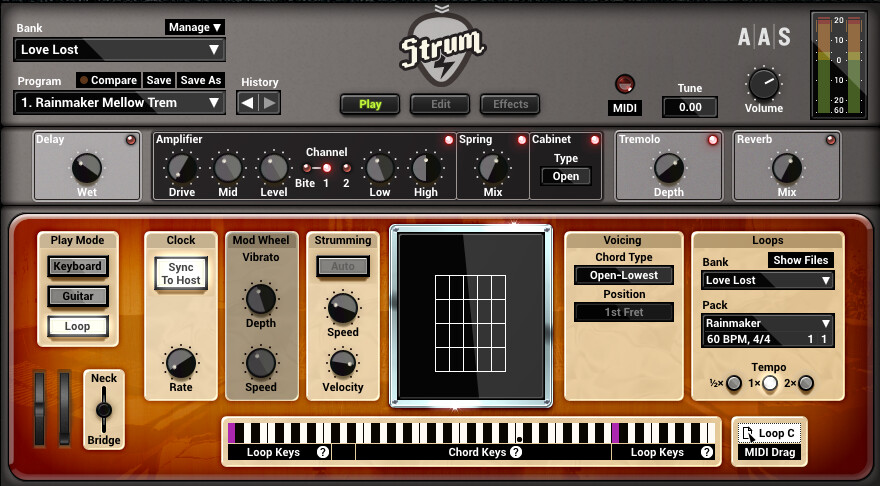Screen dimensions: 880x486
Task: Click the Neck/Bridge pickup slider
Action: click(104, 409)
